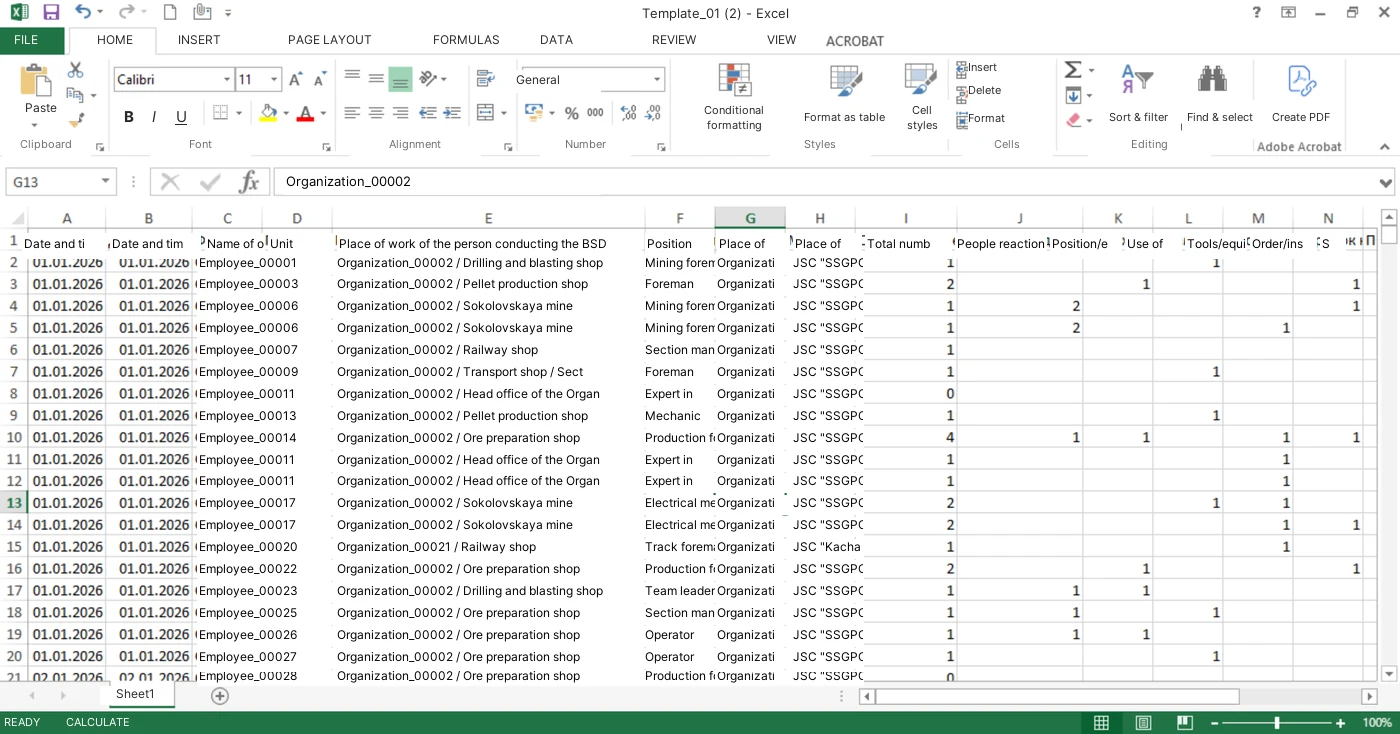Open the font name Calibri dropdown
Viewport: 1400px width, 734px height.
(x=227, y=80)
